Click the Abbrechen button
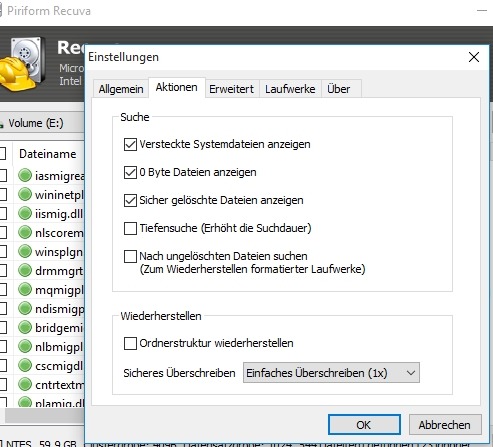493x447 pixels. coord(445,425)
